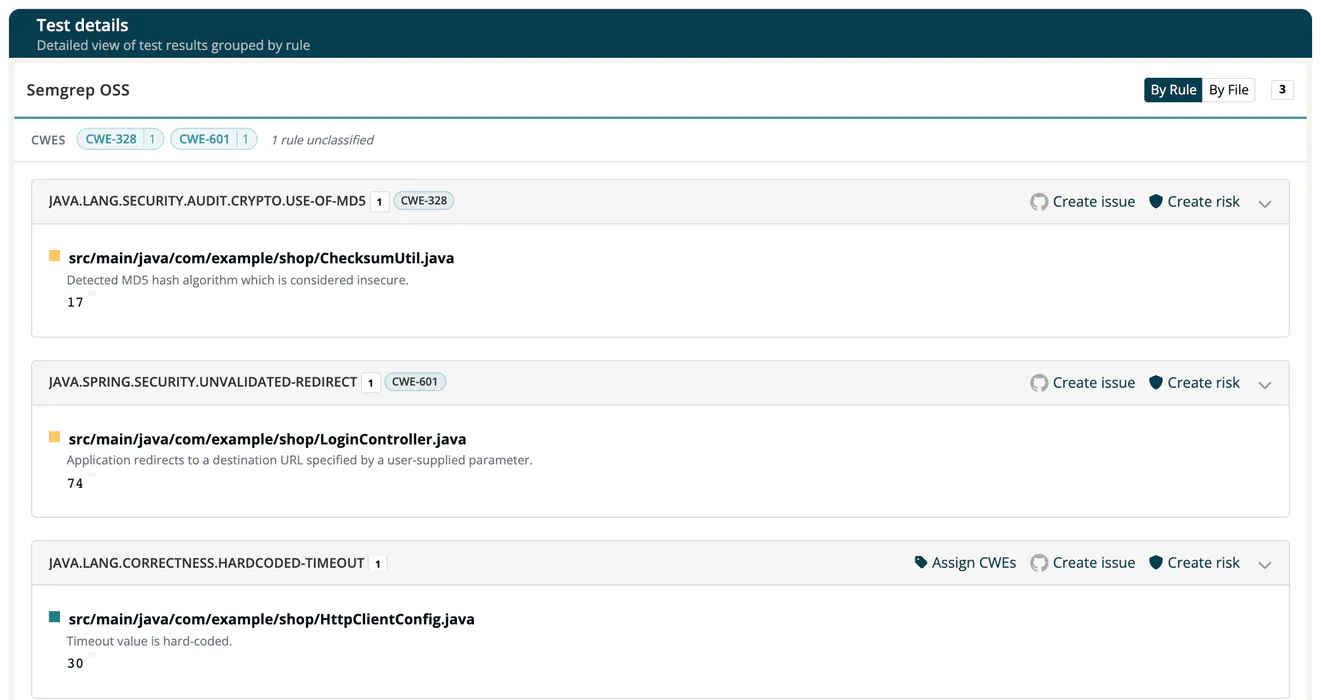Viewport: 1321px width, 700px height.
Task: Open LoginController.java file path
Action: pyautogui.click(x=267, y=439)
